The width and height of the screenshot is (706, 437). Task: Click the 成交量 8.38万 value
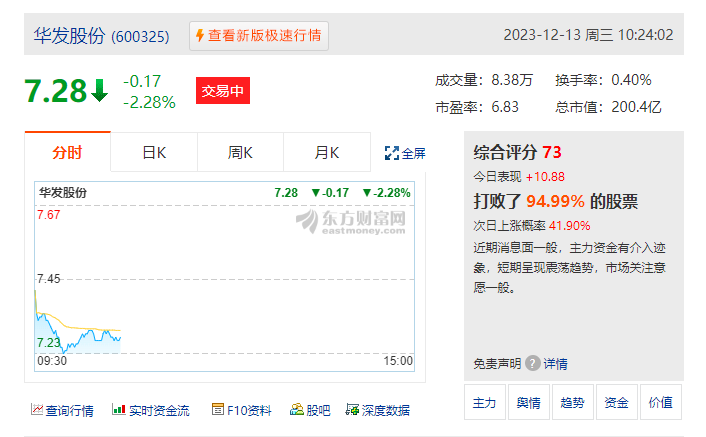(x=512, y=80)
